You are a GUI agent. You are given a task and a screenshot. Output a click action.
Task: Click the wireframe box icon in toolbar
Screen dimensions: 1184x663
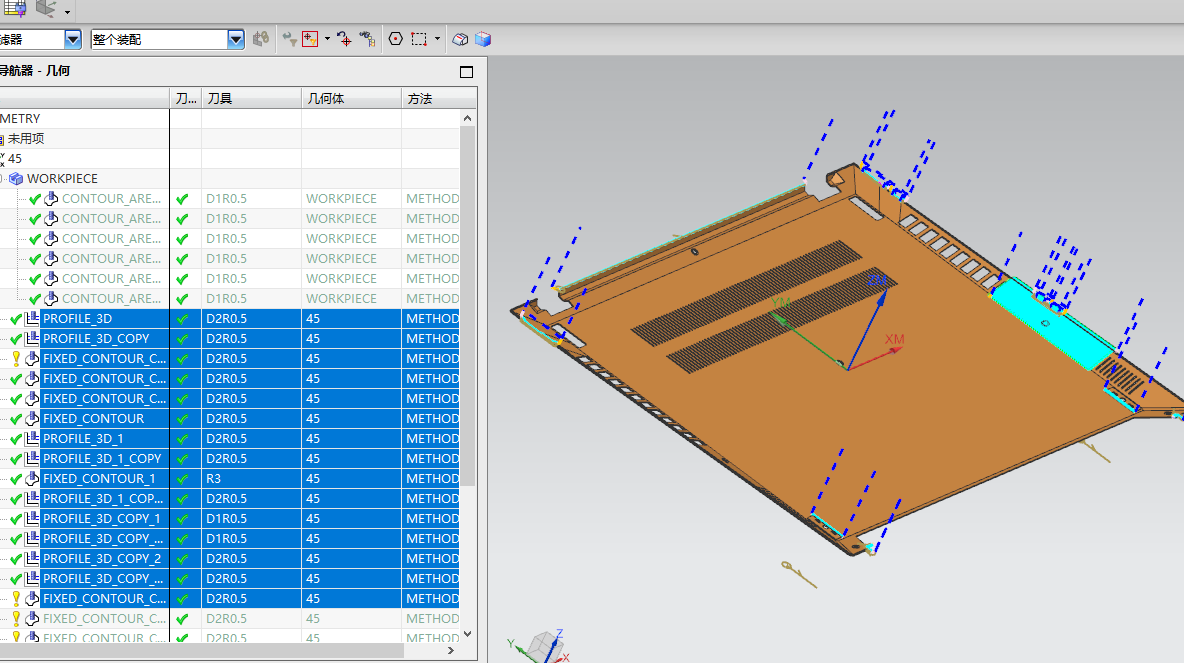coord(460,39)
